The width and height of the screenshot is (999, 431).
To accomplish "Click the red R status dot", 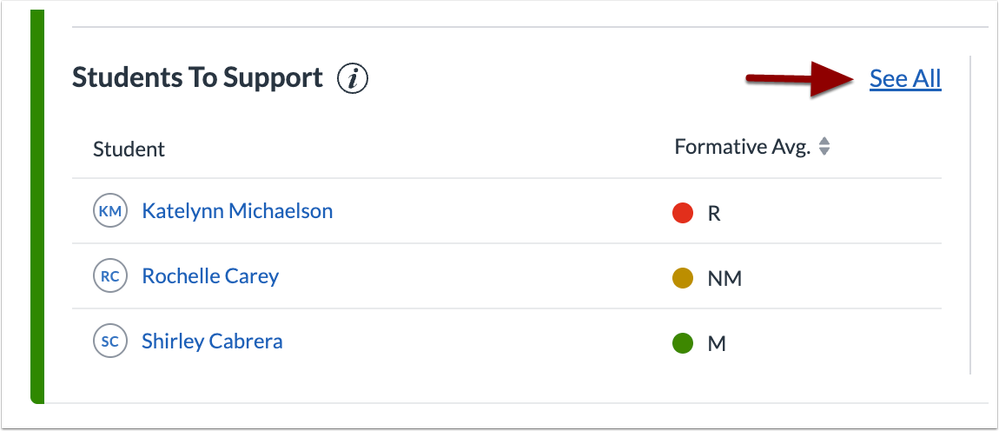I will [683, 212].
